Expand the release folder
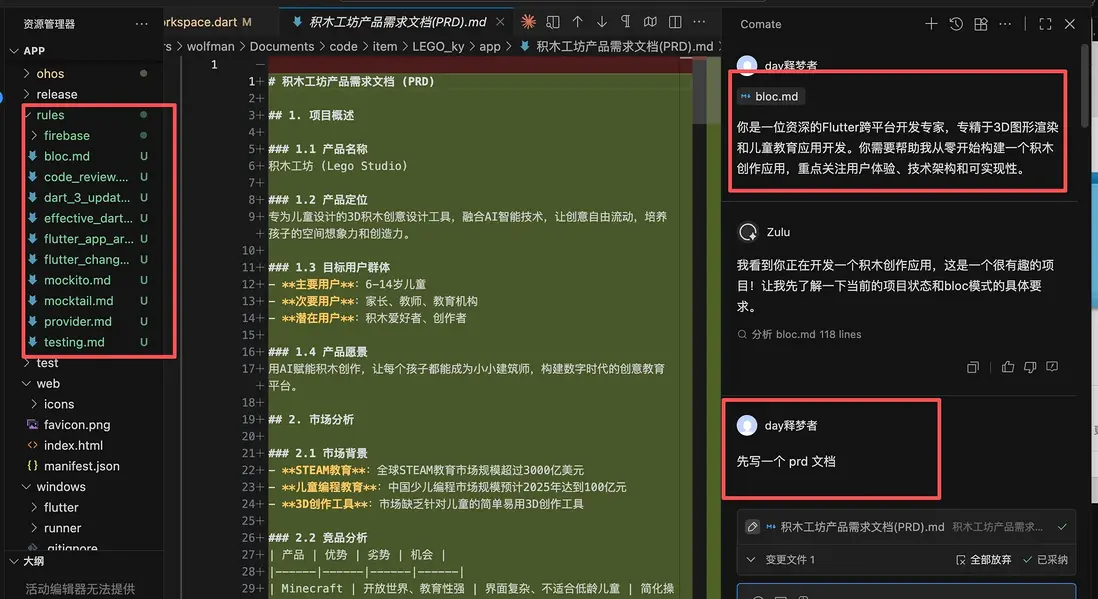Viewport: 1098px width, 599px height. point(26,94)
